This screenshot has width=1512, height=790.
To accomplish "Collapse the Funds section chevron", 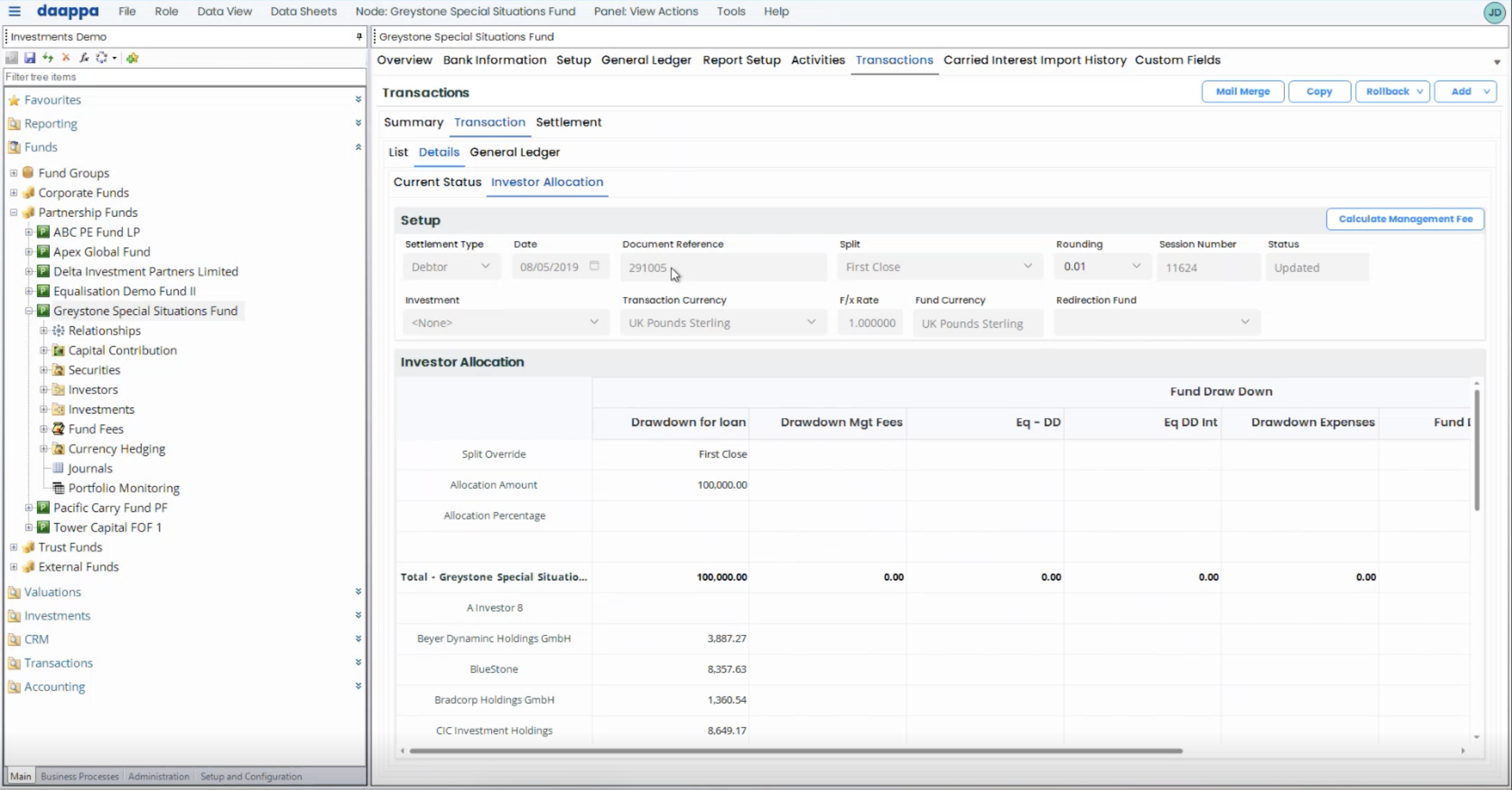I will tap(358, 147).
